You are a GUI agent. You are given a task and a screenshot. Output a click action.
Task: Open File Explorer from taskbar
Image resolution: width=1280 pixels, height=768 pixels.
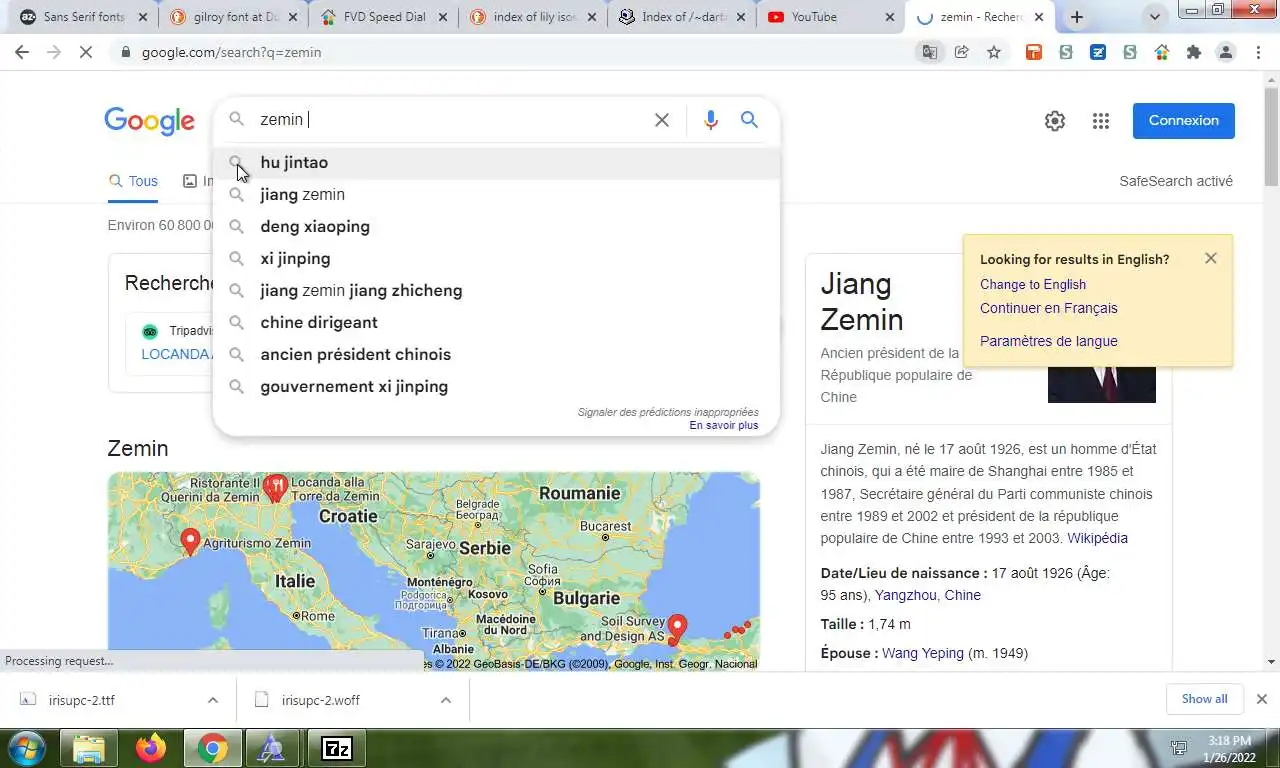coord(89,748)
